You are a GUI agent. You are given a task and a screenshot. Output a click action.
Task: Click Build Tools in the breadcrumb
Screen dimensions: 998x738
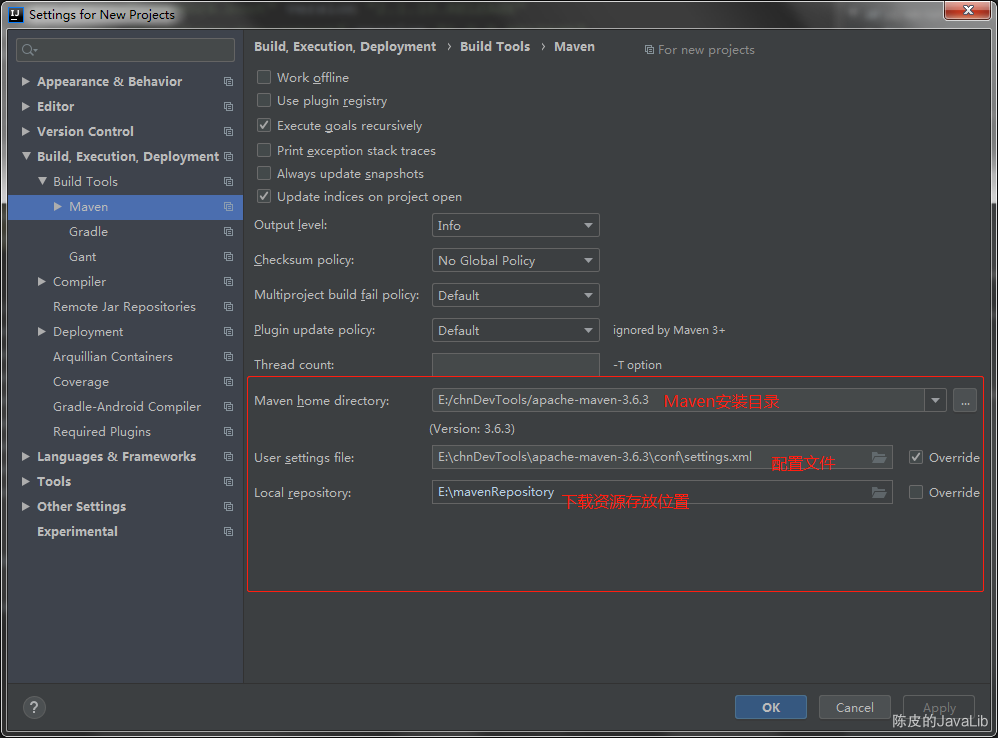coord(495,46)
